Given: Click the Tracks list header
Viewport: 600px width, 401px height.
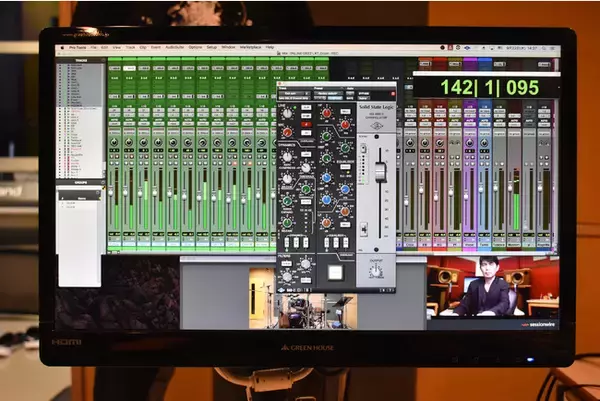Looking at the screenshot, I should pyautogui.click(x=79, y=61).
